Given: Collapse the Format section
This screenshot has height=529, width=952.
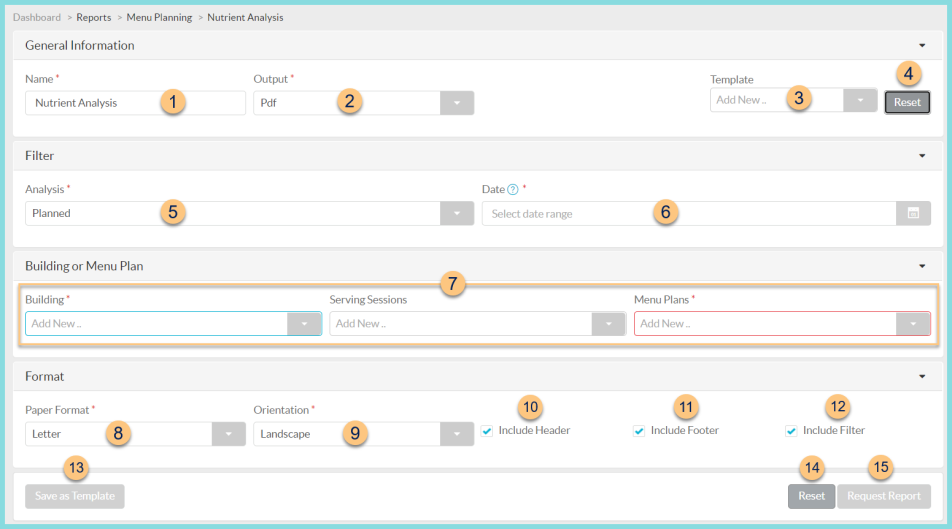Looking at the screenshot, I should point(922,377).
